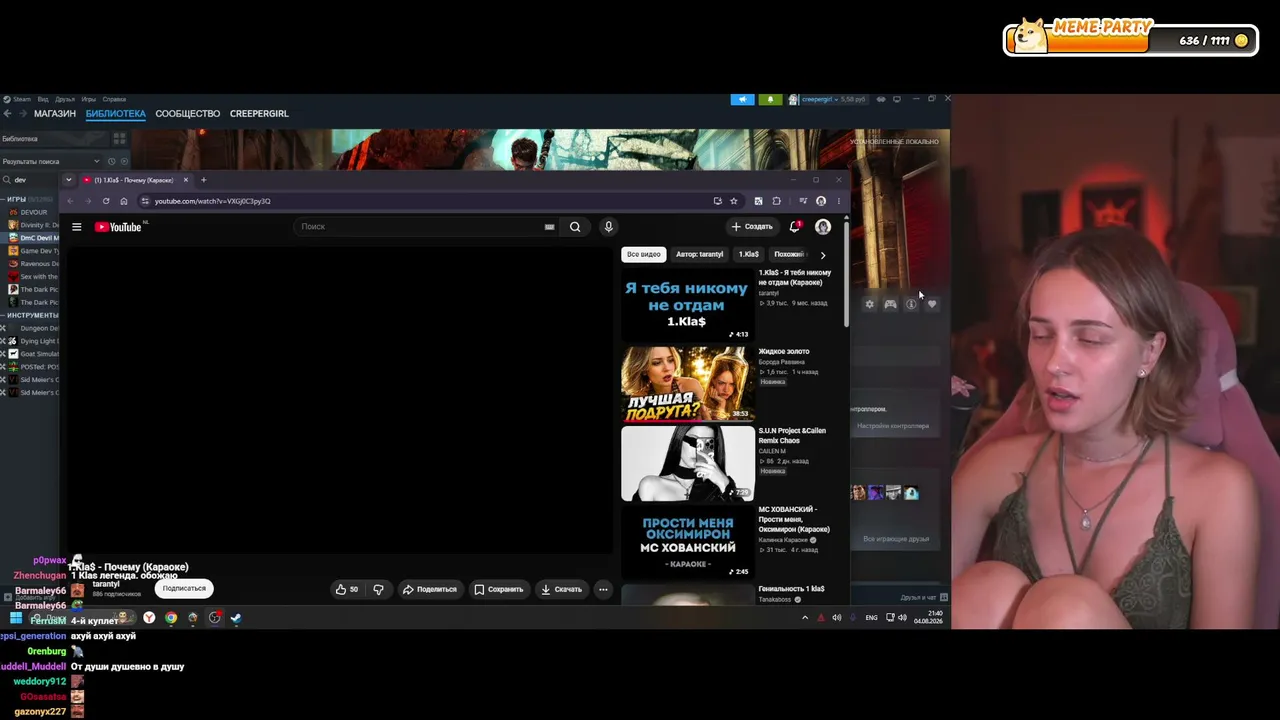Collapse the ИГРЫ category in Steam library

tap(3, 199)
